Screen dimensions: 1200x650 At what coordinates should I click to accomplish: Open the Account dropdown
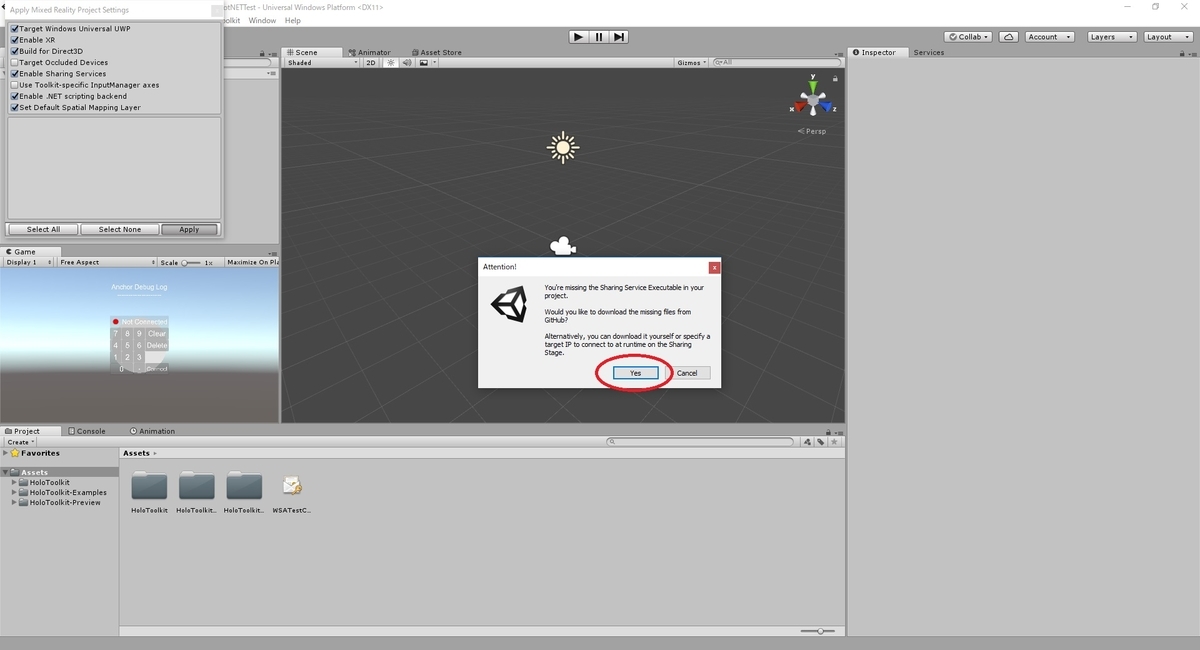pyautogui.click(x=1049, y=37)
